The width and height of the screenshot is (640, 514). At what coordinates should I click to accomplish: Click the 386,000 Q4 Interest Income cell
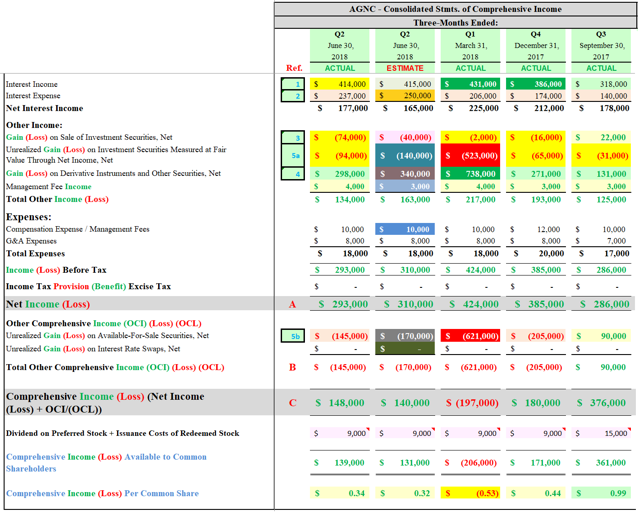point(536,84)
